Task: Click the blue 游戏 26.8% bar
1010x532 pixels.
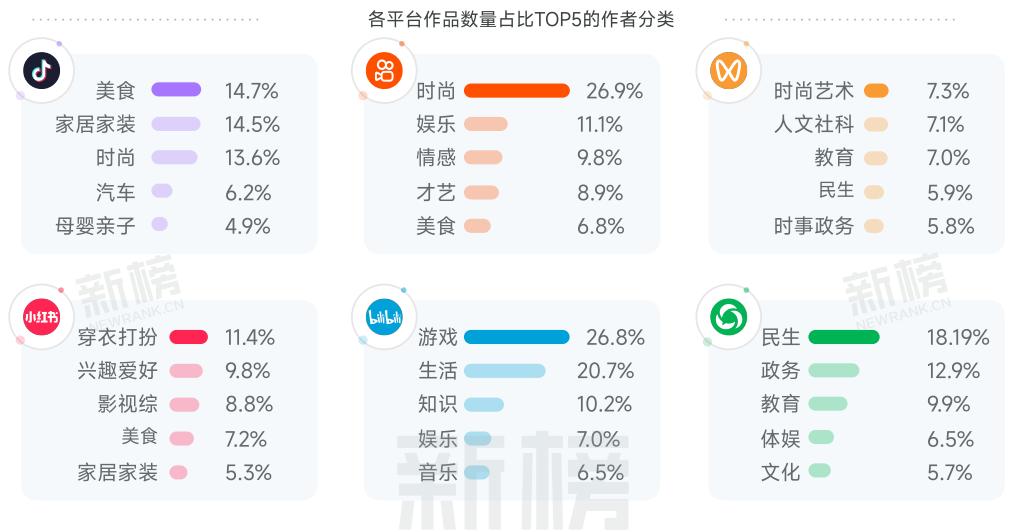Action: 517,337
